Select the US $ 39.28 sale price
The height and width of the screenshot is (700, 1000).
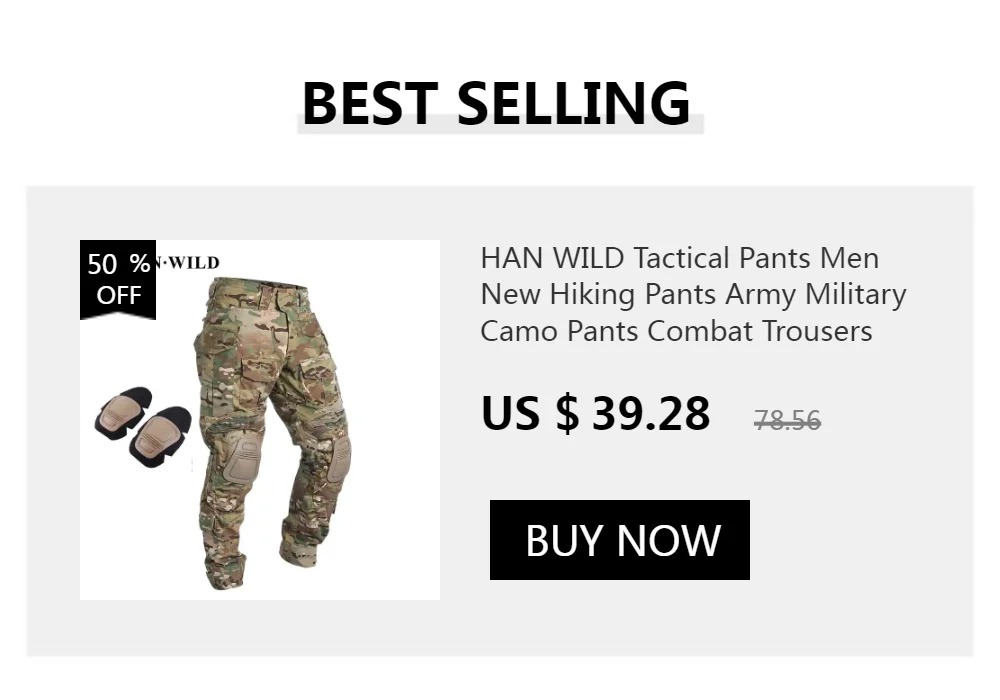(x=595, y=413)
